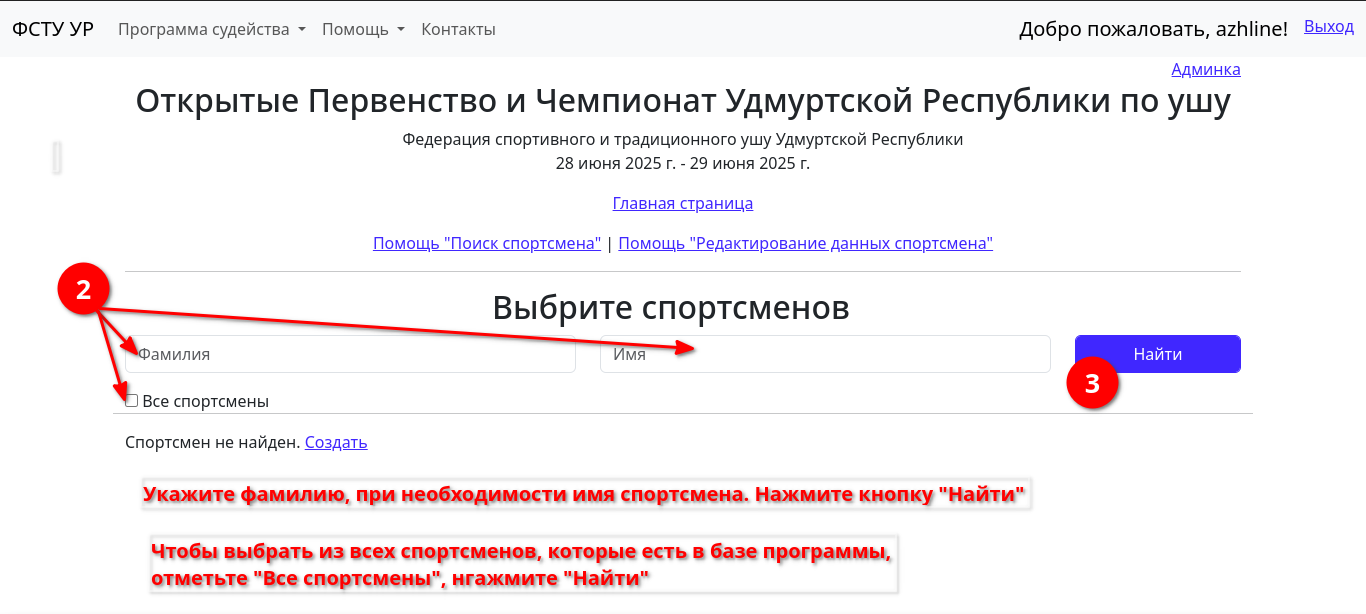Screen dimensions: 1366x614
Task: Click the red circle marker numbered 3
Action: (x=1092, y=384)
